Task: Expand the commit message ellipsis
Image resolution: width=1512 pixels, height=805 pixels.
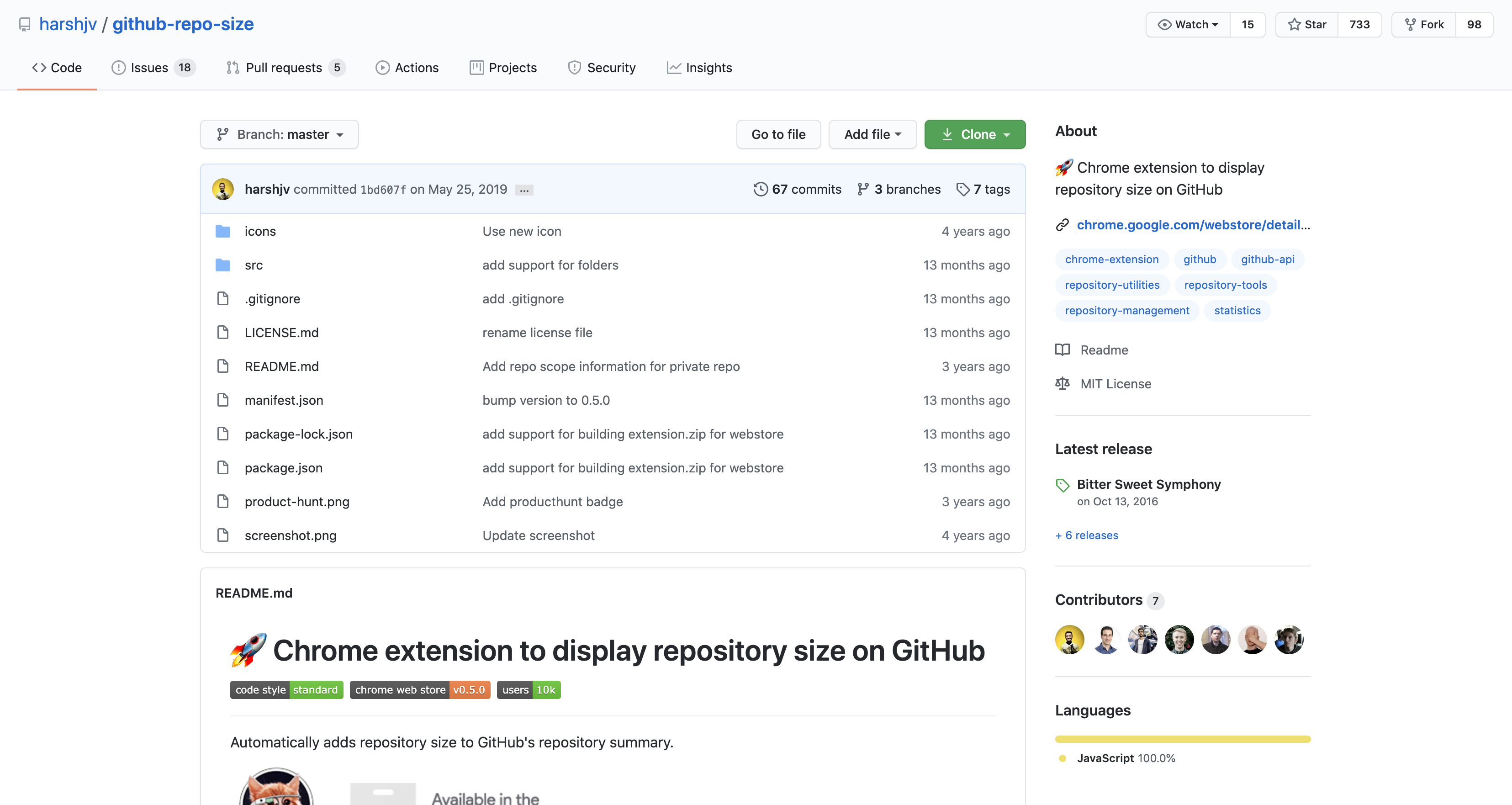Action: 524,190
